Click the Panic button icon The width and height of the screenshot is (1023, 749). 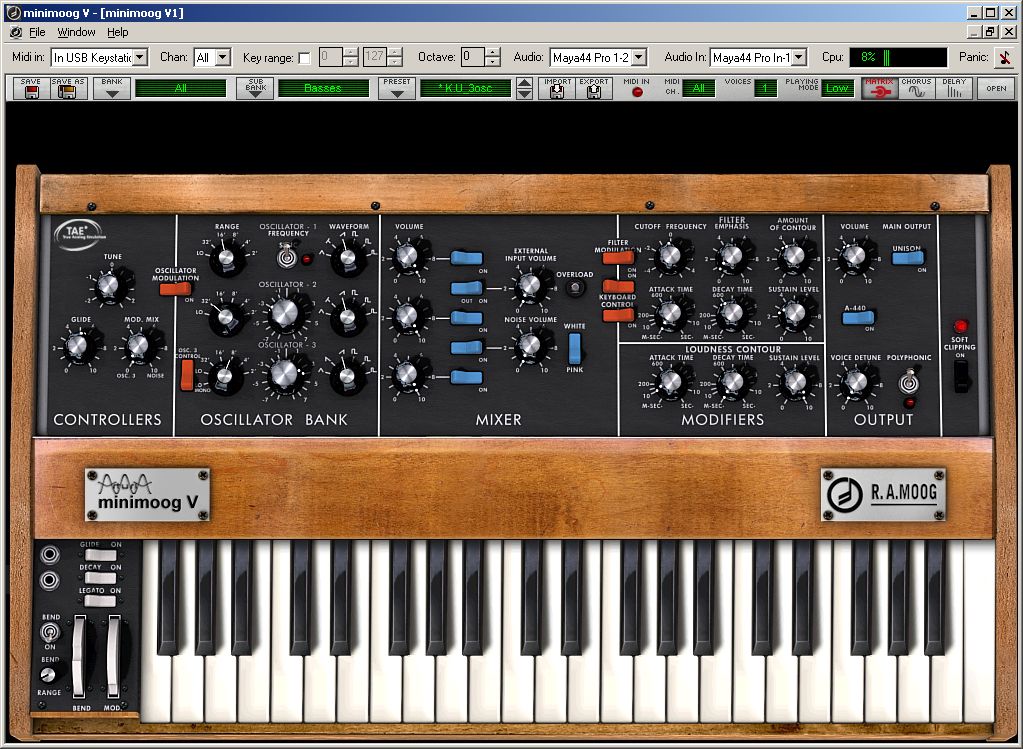1004,58
